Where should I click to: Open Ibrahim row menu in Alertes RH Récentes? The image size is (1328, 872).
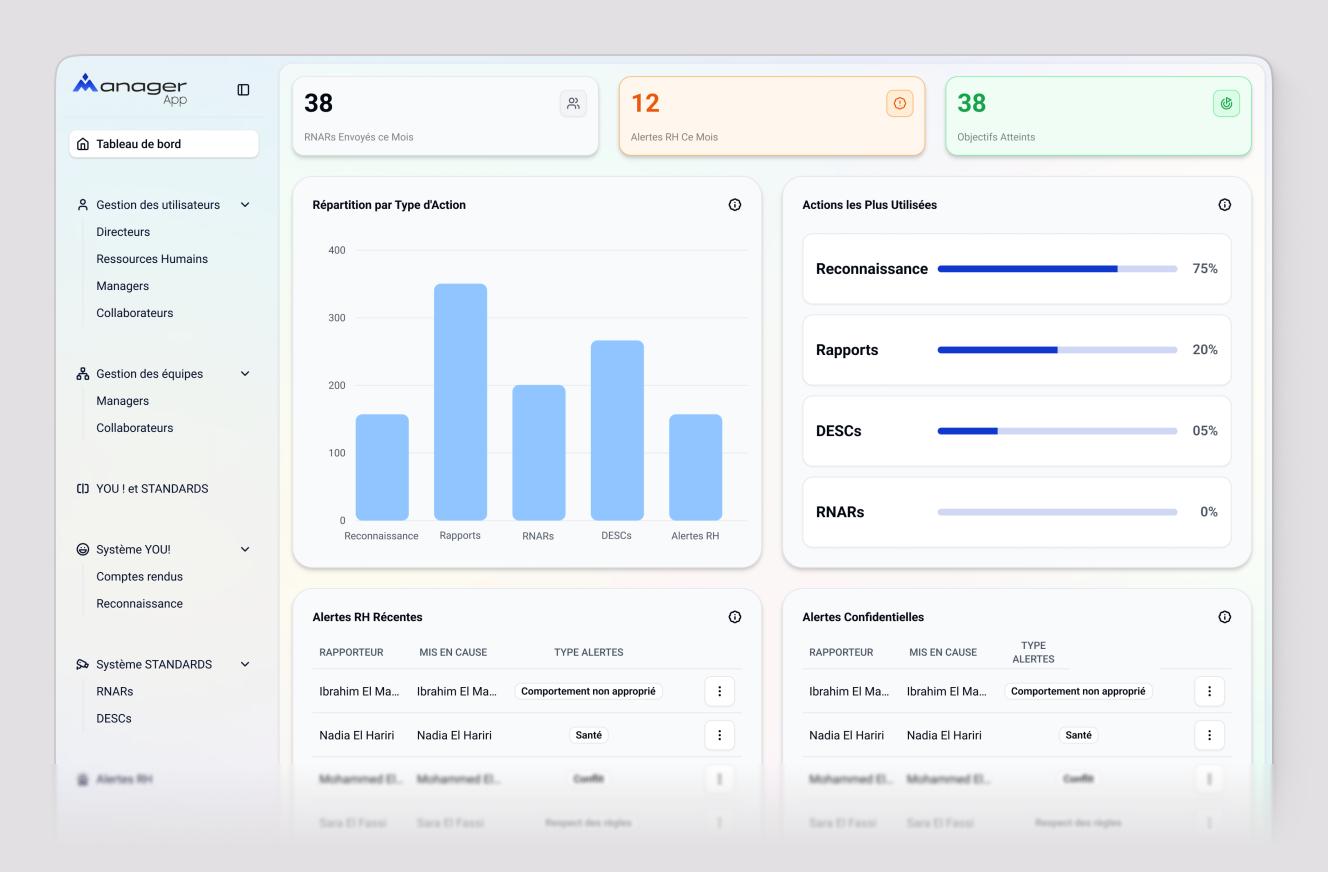pyautogui.click(x=720, y=691)
